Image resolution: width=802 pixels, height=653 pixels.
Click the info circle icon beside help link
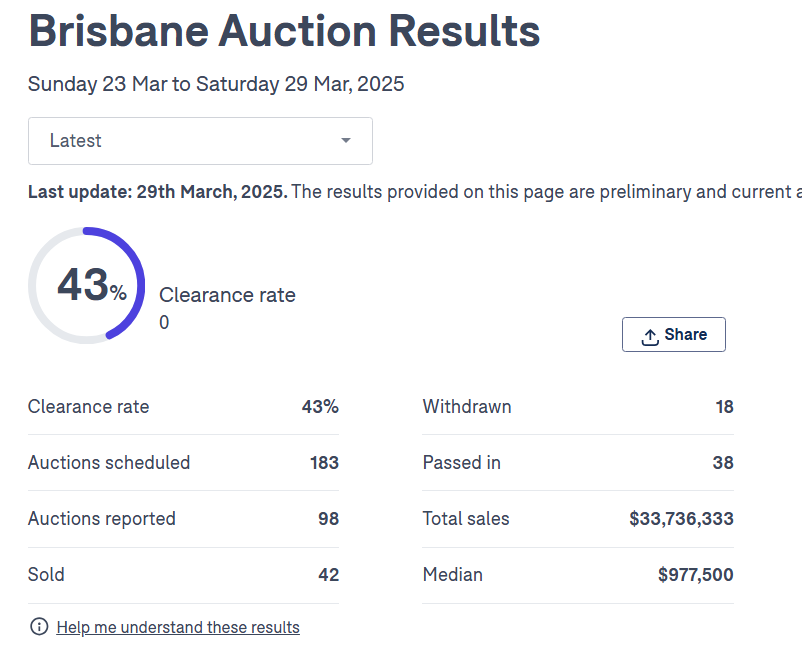[39, 627]
